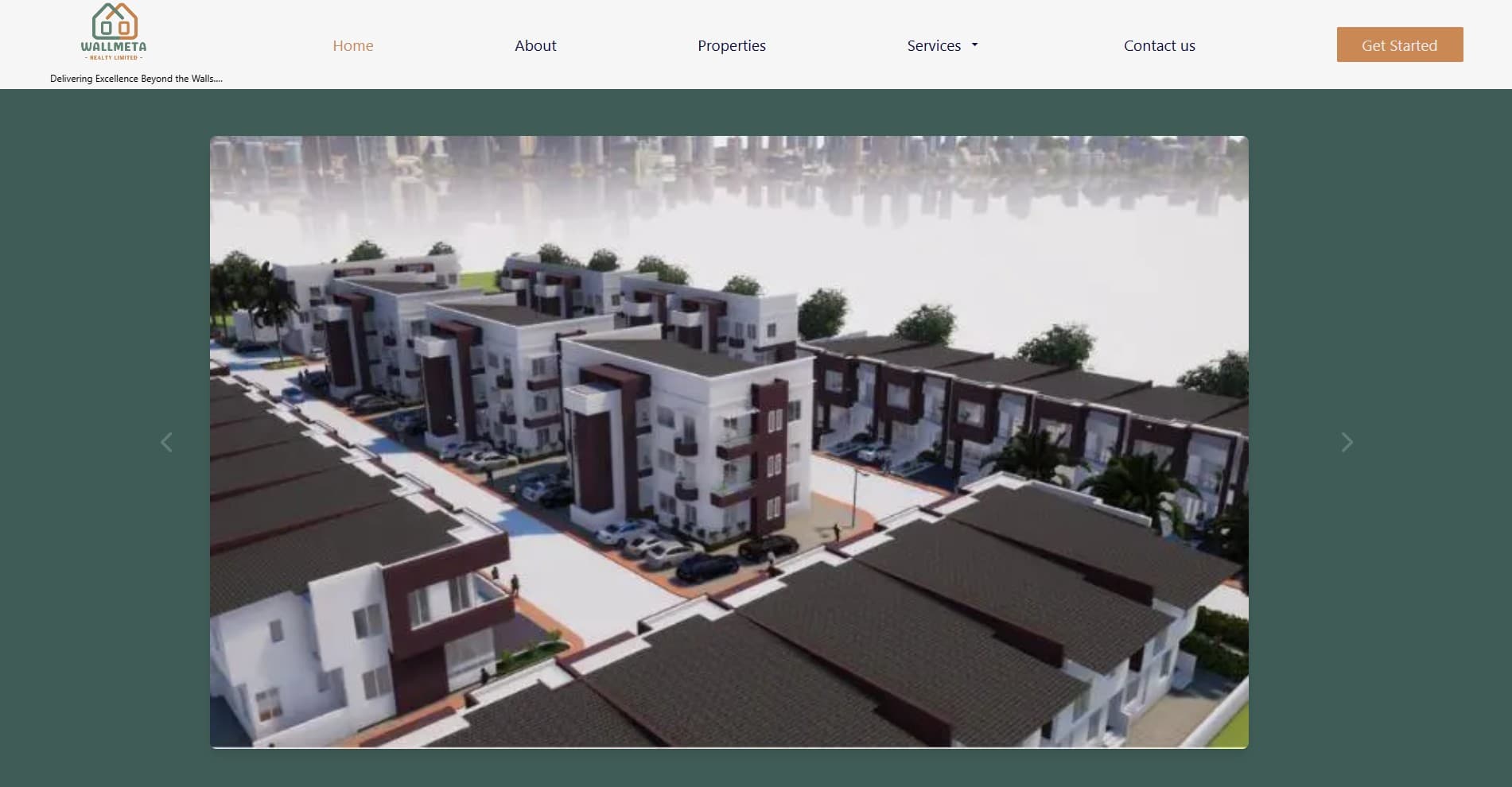1512x787 pixels.
Task: Open the Contact us link
Action: (x=1159, y=45)
